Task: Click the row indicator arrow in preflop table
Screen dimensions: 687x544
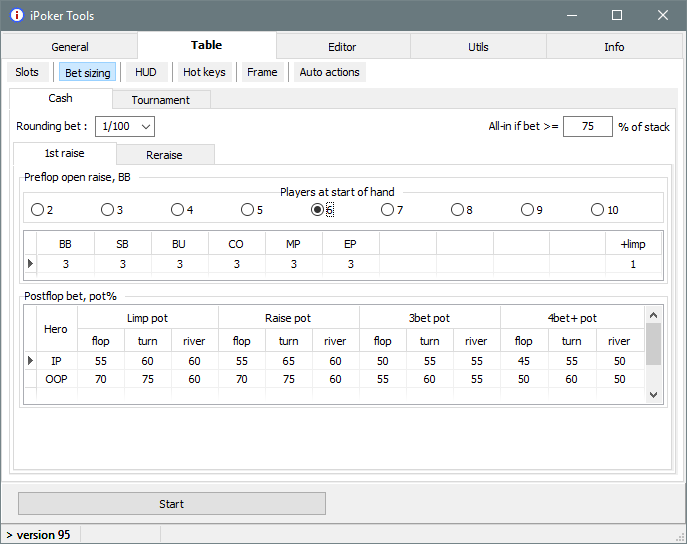Action: coord(30,264)
